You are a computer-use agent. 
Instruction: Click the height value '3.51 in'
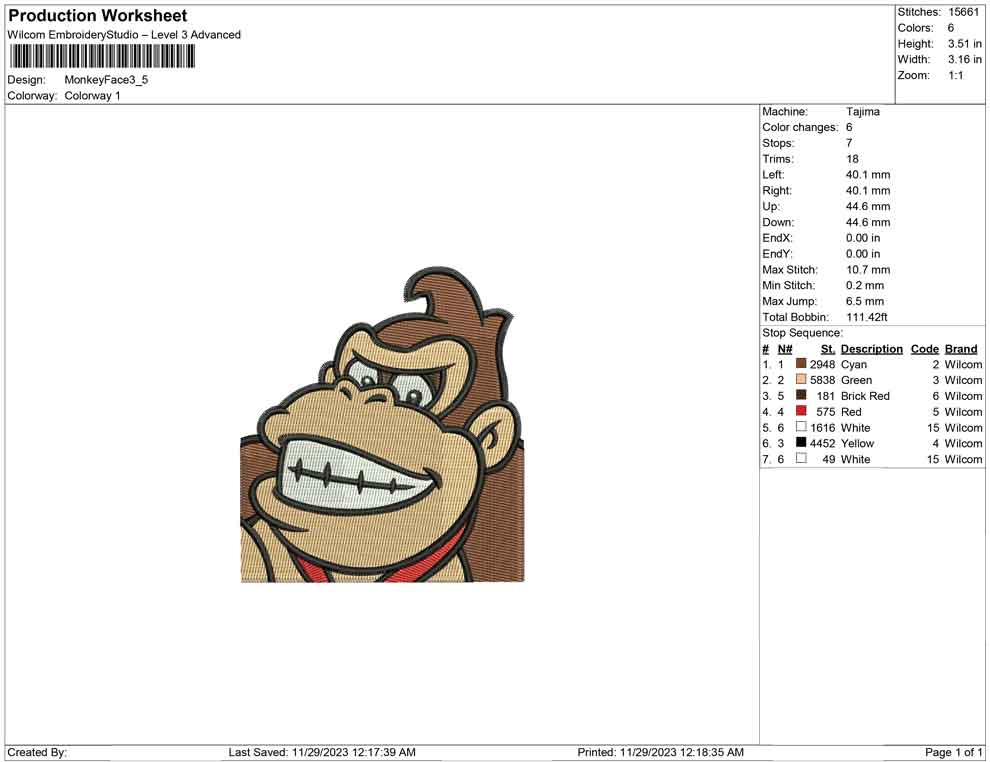tap(965, 44)
